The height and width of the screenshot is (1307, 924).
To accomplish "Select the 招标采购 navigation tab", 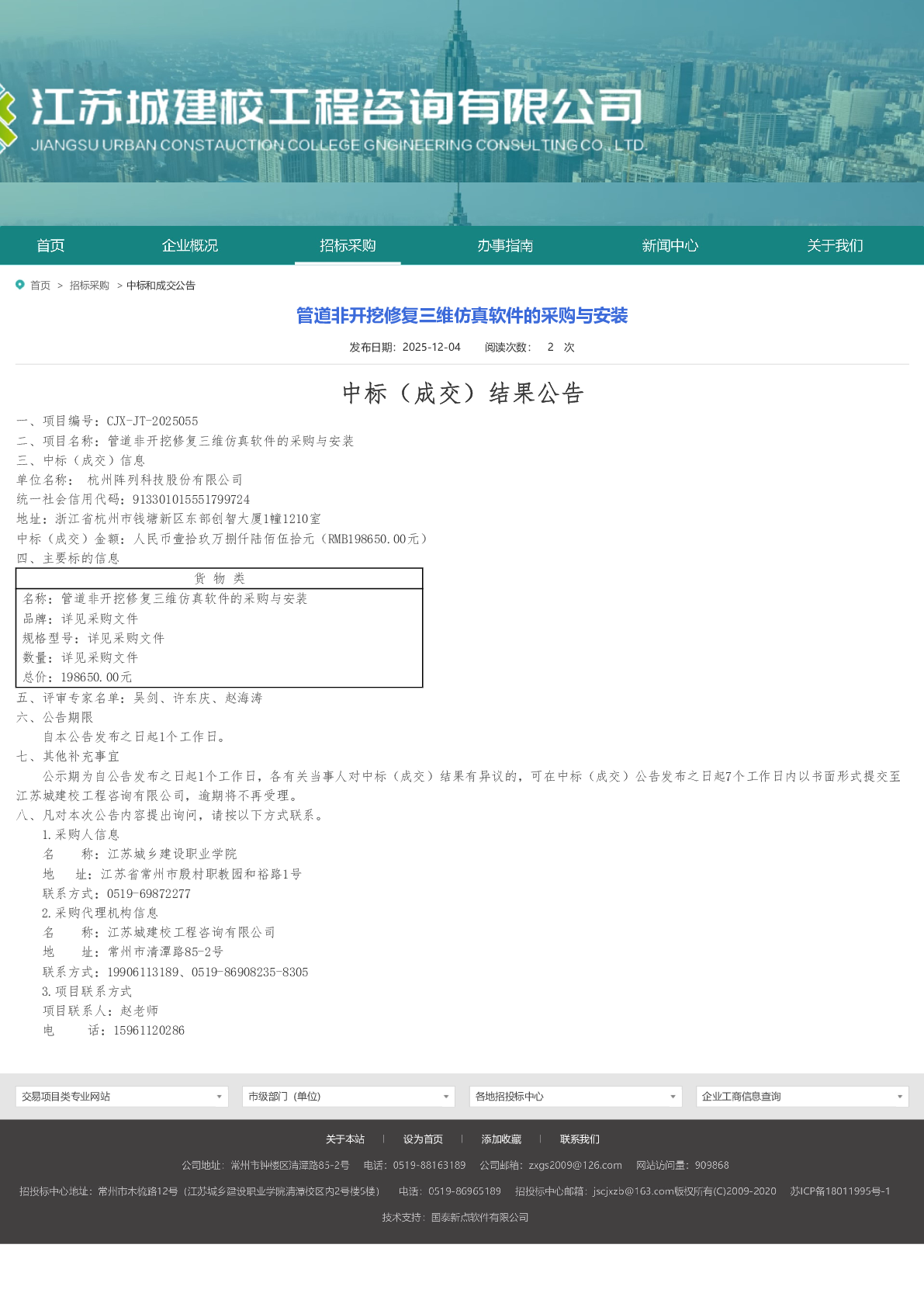I will (348, 246).
